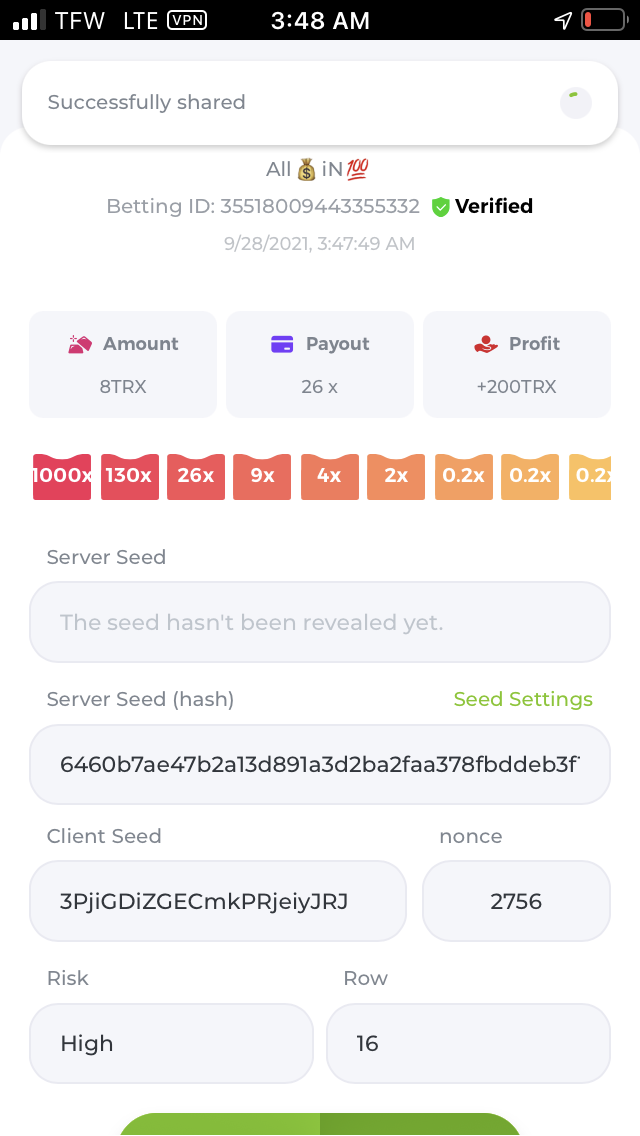Click the nonce field showing 2756
The height and width of the screenshot is (1136, 640).
coord(516,901)
